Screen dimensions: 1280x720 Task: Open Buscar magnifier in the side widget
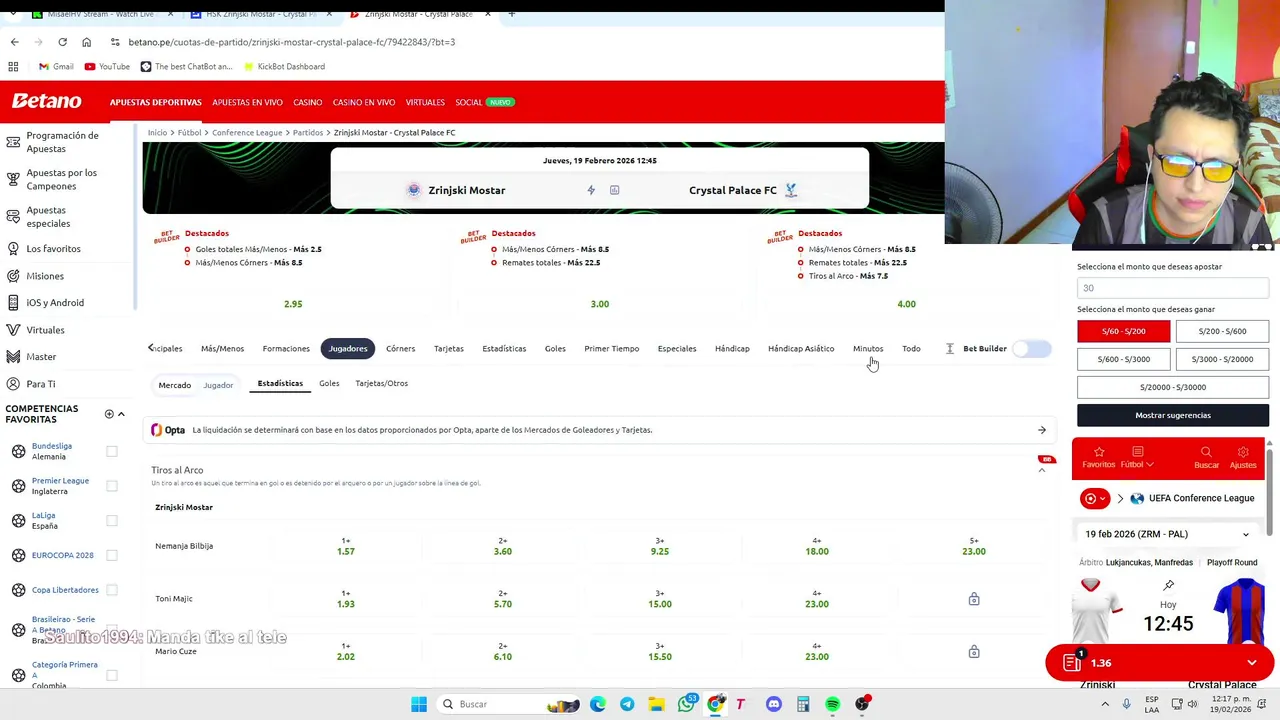click(1206, 457)
